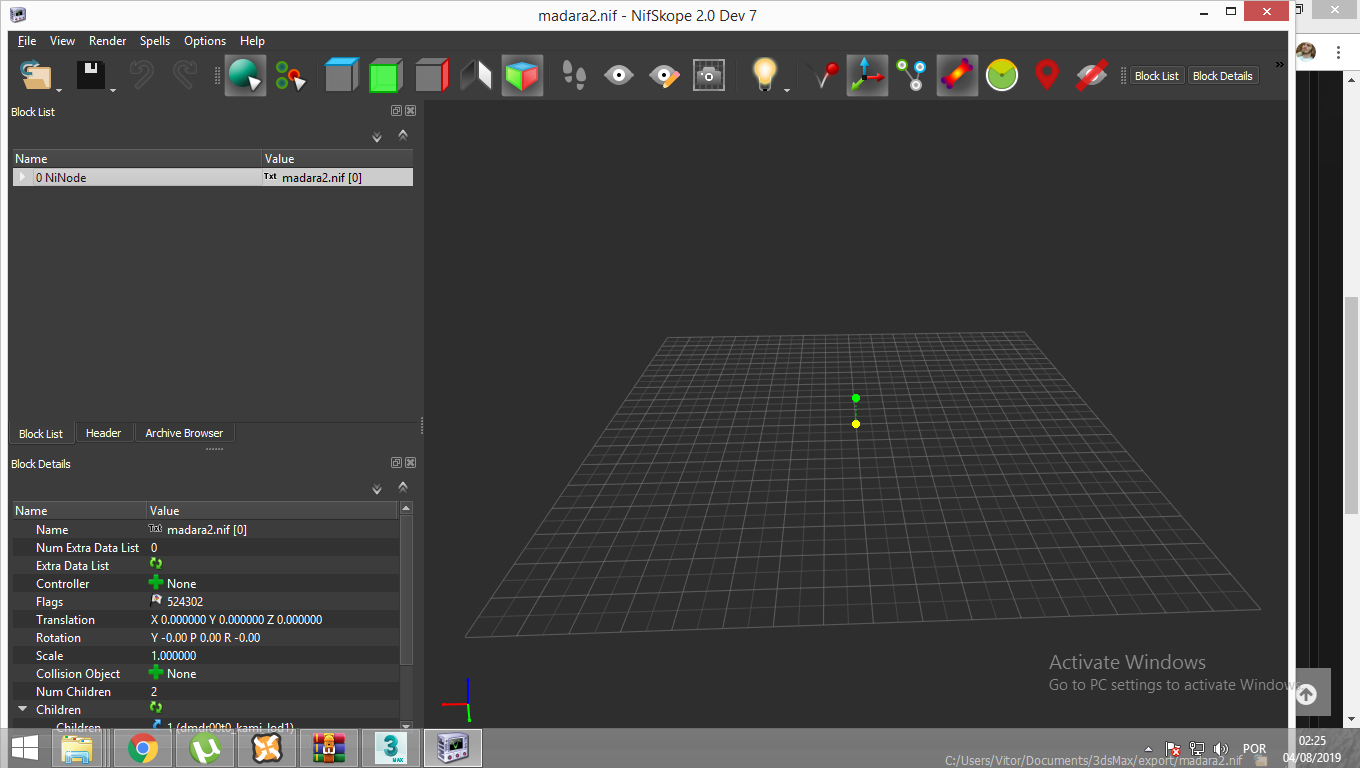Click the Flip view icon
The height and width of the screenshot is (768, 1360).
coord(476,75)
